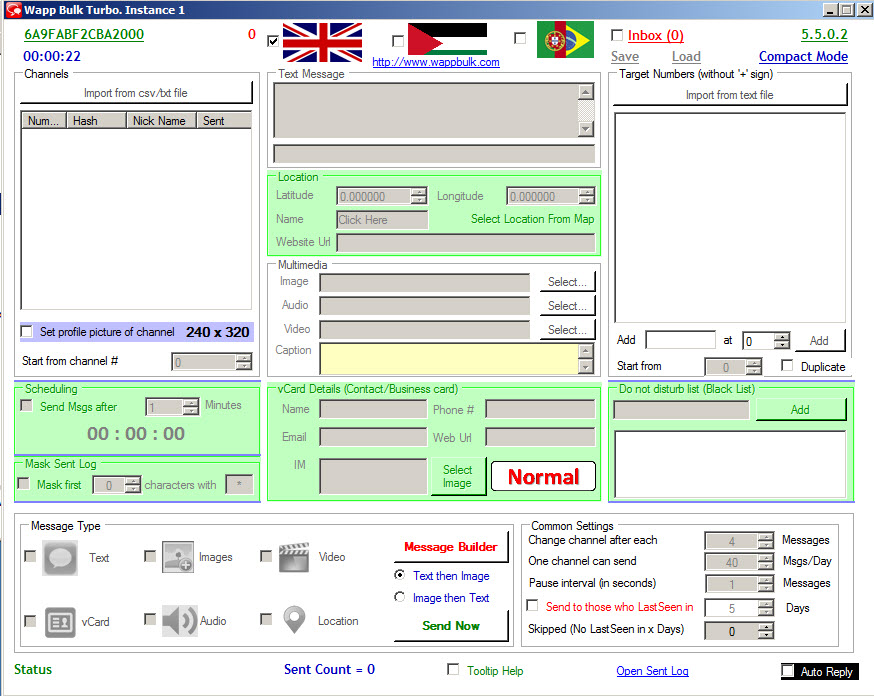Screen dimensions: 874x696
Task: Click the Add at position spinner
Action: point(766,340)
